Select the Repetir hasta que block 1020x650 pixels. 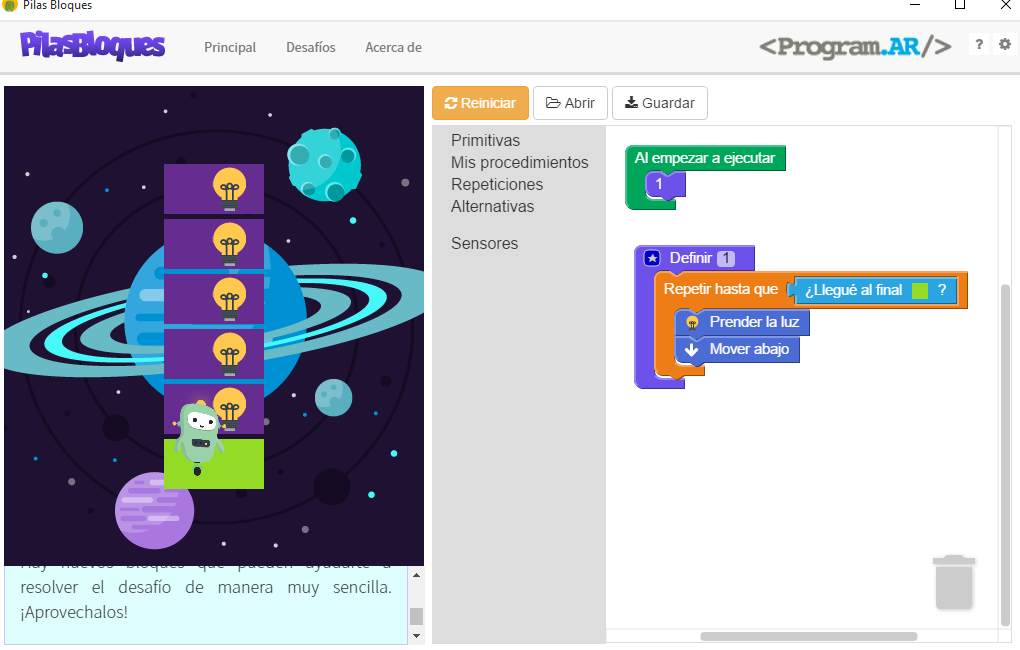click(721, 290)
